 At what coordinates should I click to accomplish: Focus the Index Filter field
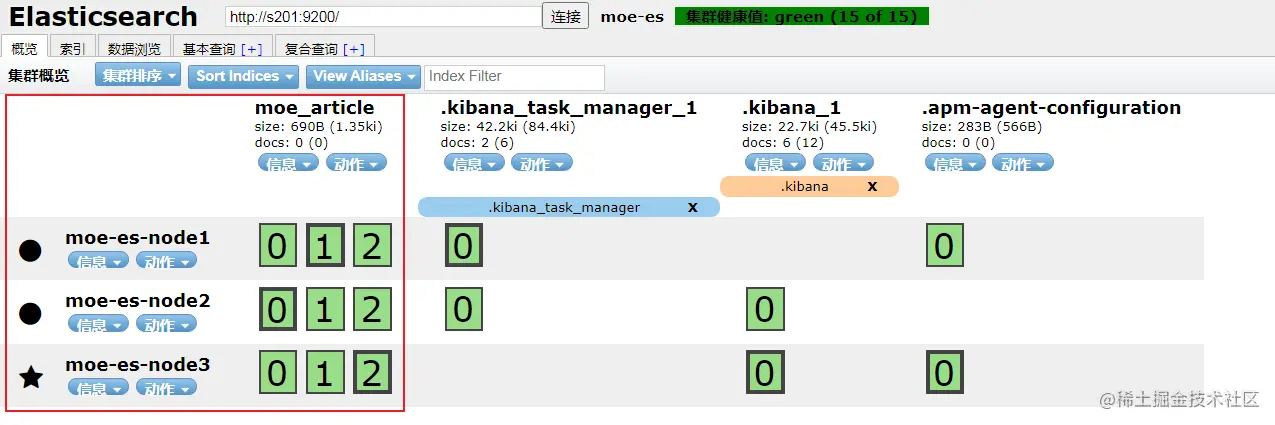tap(515, 77)
